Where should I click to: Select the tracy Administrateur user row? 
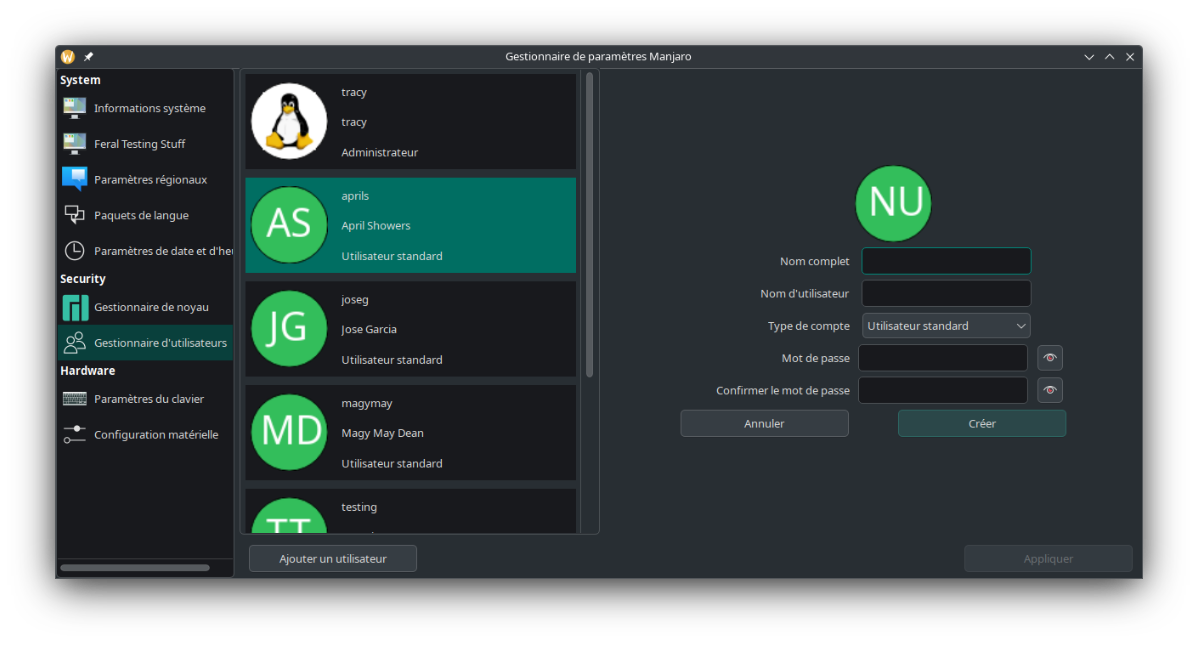click(x=411, y=122)
